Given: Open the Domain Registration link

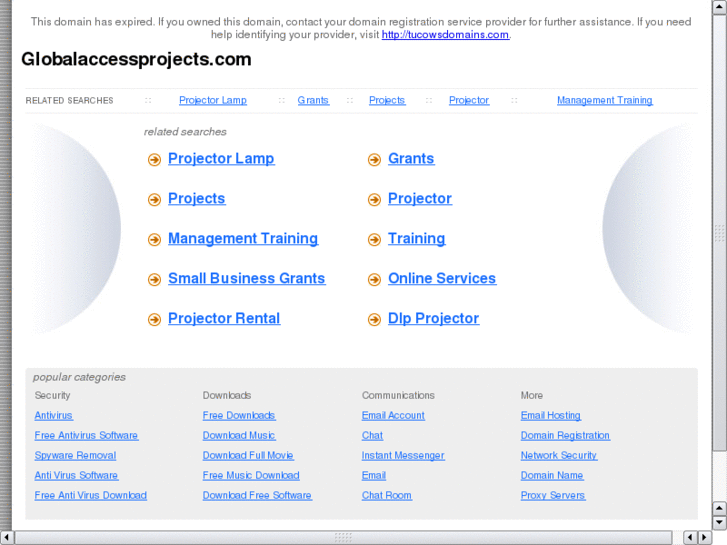Looking at the screenshot, I should point(565,436).
